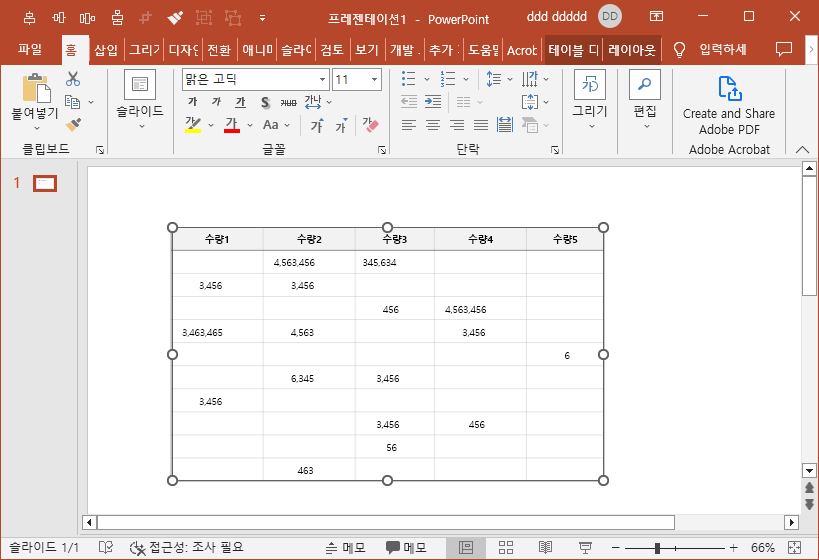Open the Editing search group

tap(645, 99)
